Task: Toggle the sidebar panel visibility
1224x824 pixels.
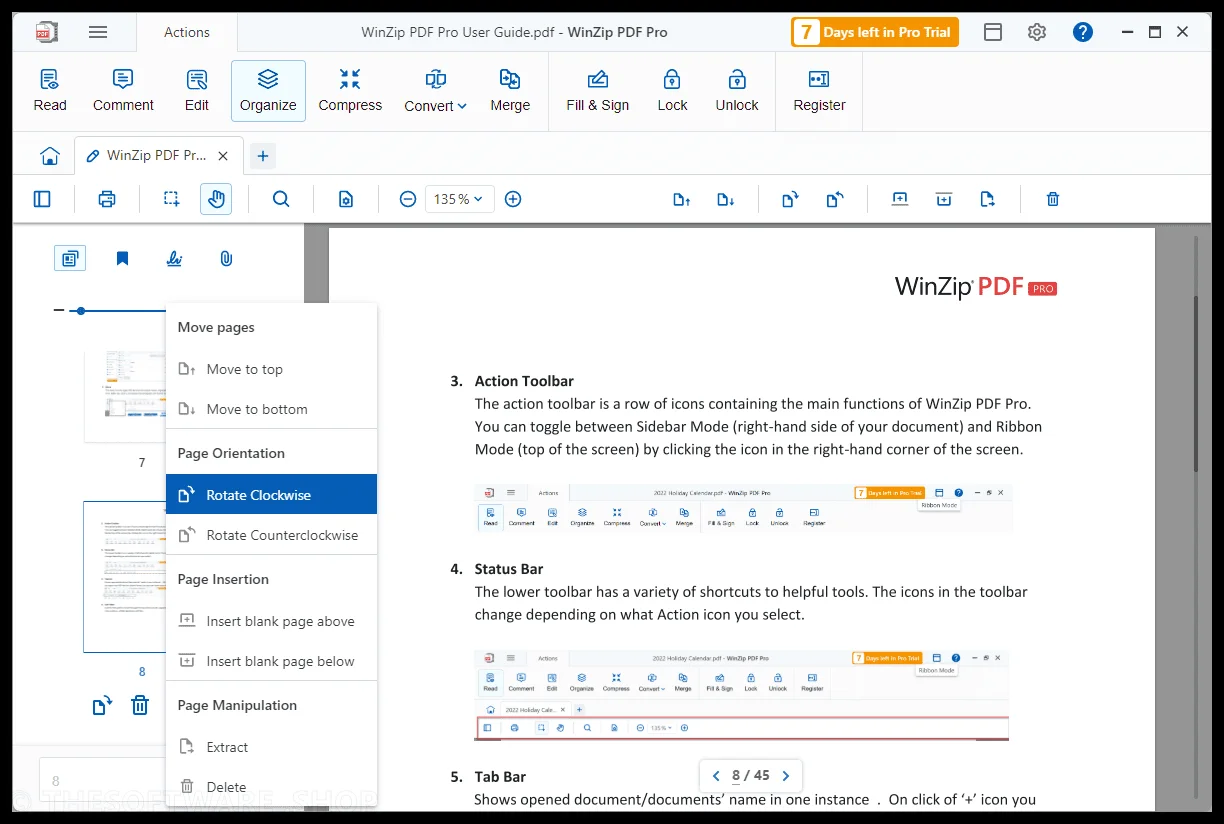Action: [42, 199]
